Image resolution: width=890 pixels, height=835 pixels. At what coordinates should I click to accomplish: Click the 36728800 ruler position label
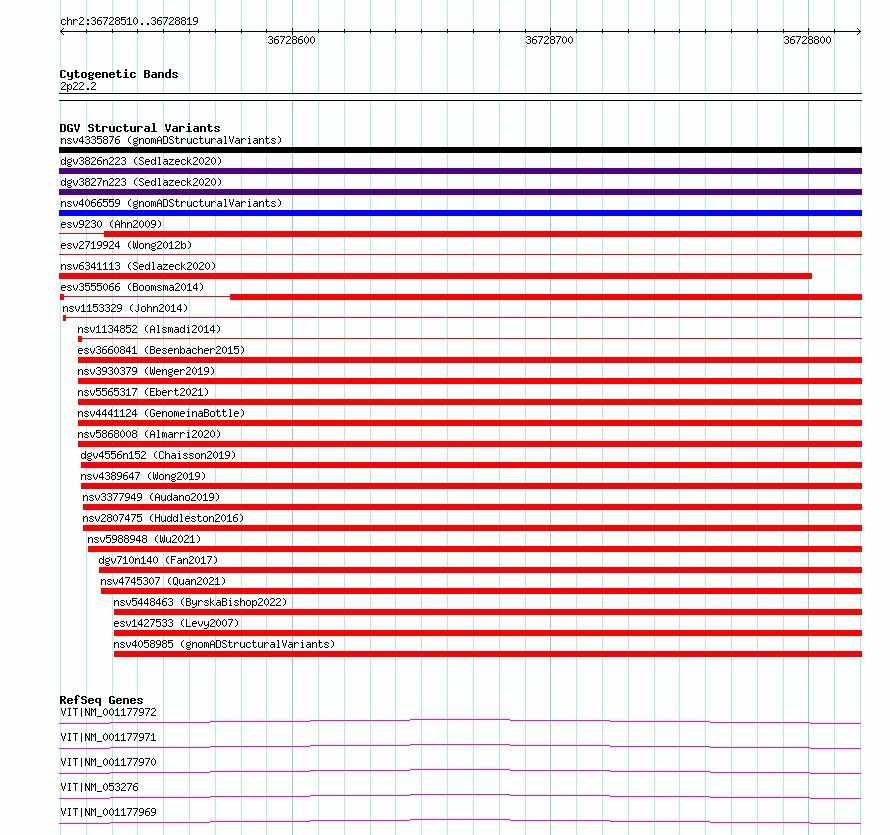(807, 40)
